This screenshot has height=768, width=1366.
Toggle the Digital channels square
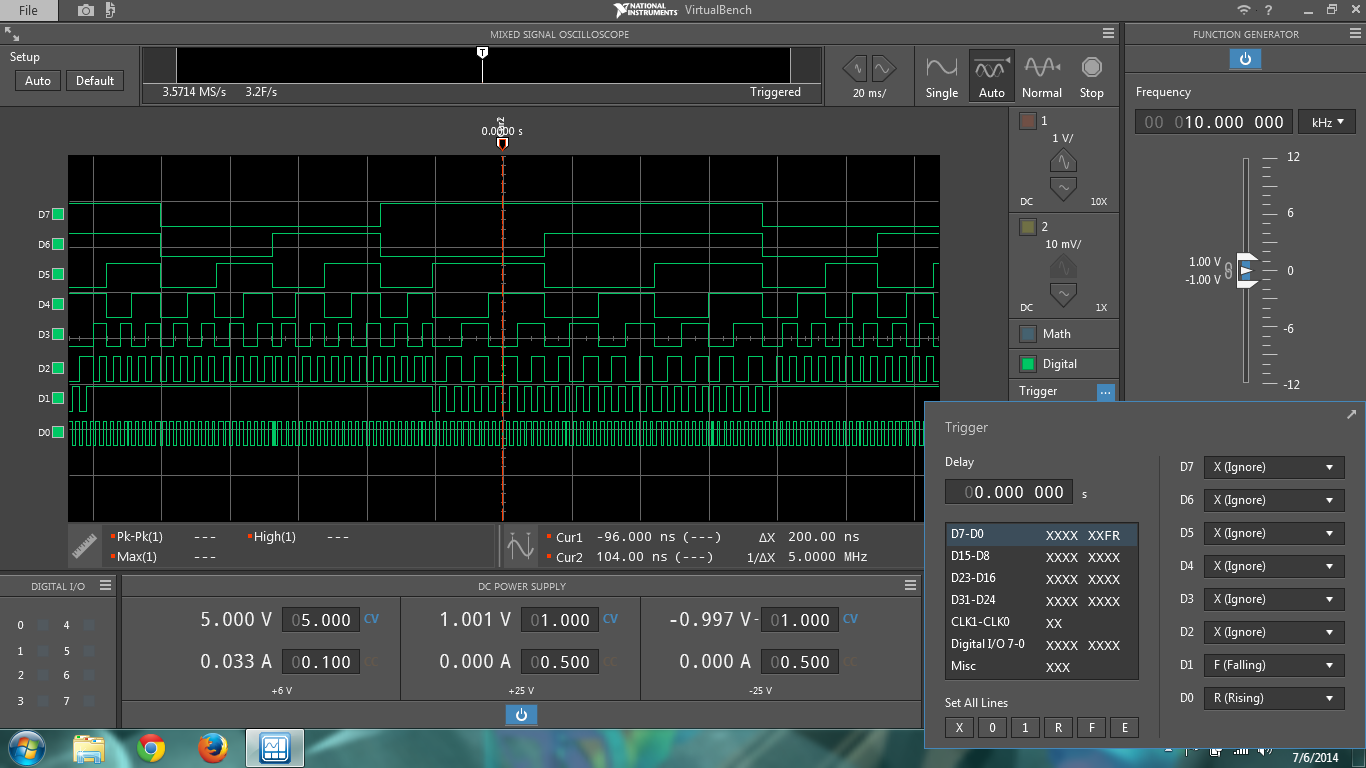[x=1028, y=364]
